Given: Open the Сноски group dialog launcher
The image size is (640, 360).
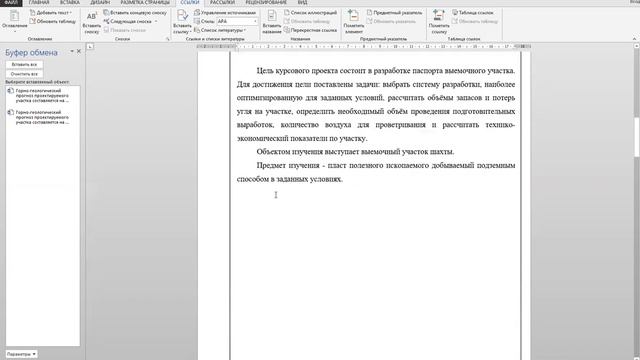Looking at the screenshot, I should [167, 39].
